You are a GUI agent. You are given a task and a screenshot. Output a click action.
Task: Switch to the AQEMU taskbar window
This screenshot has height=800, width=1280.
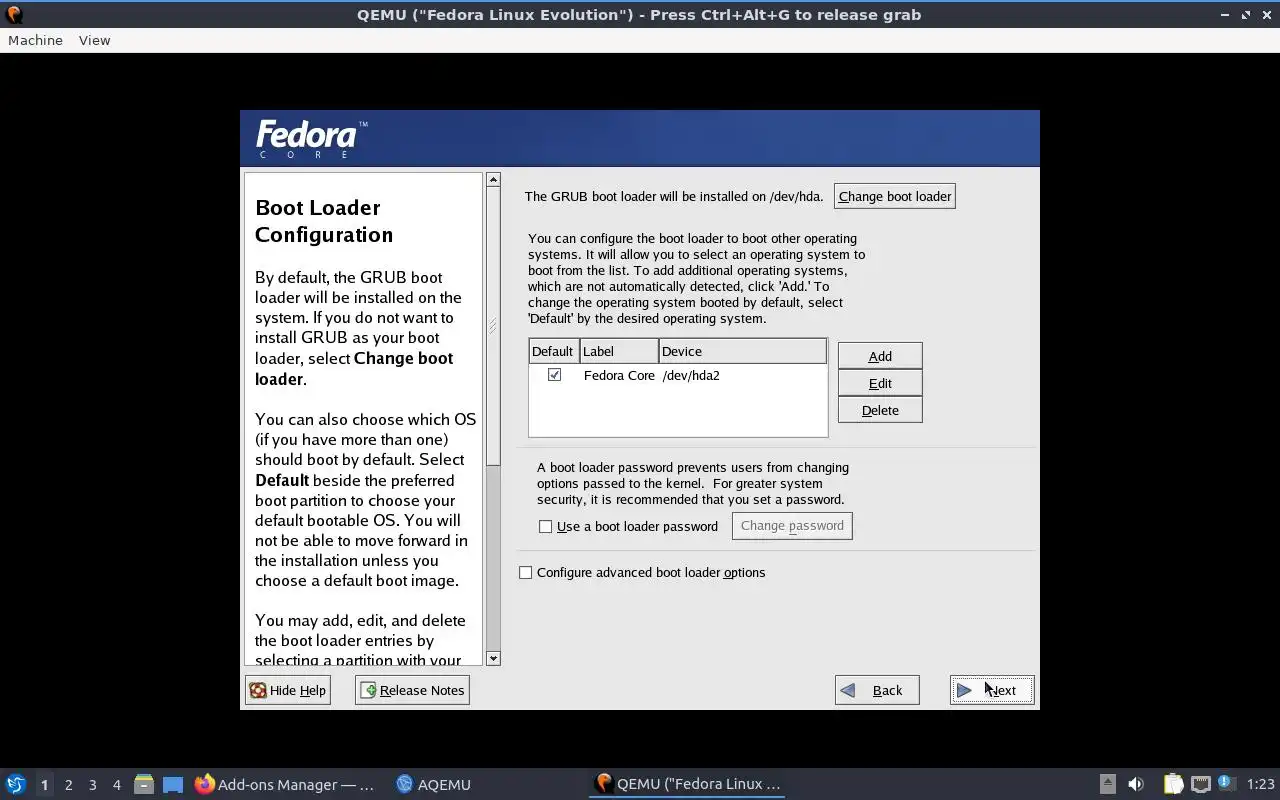(x=434, y=784)
